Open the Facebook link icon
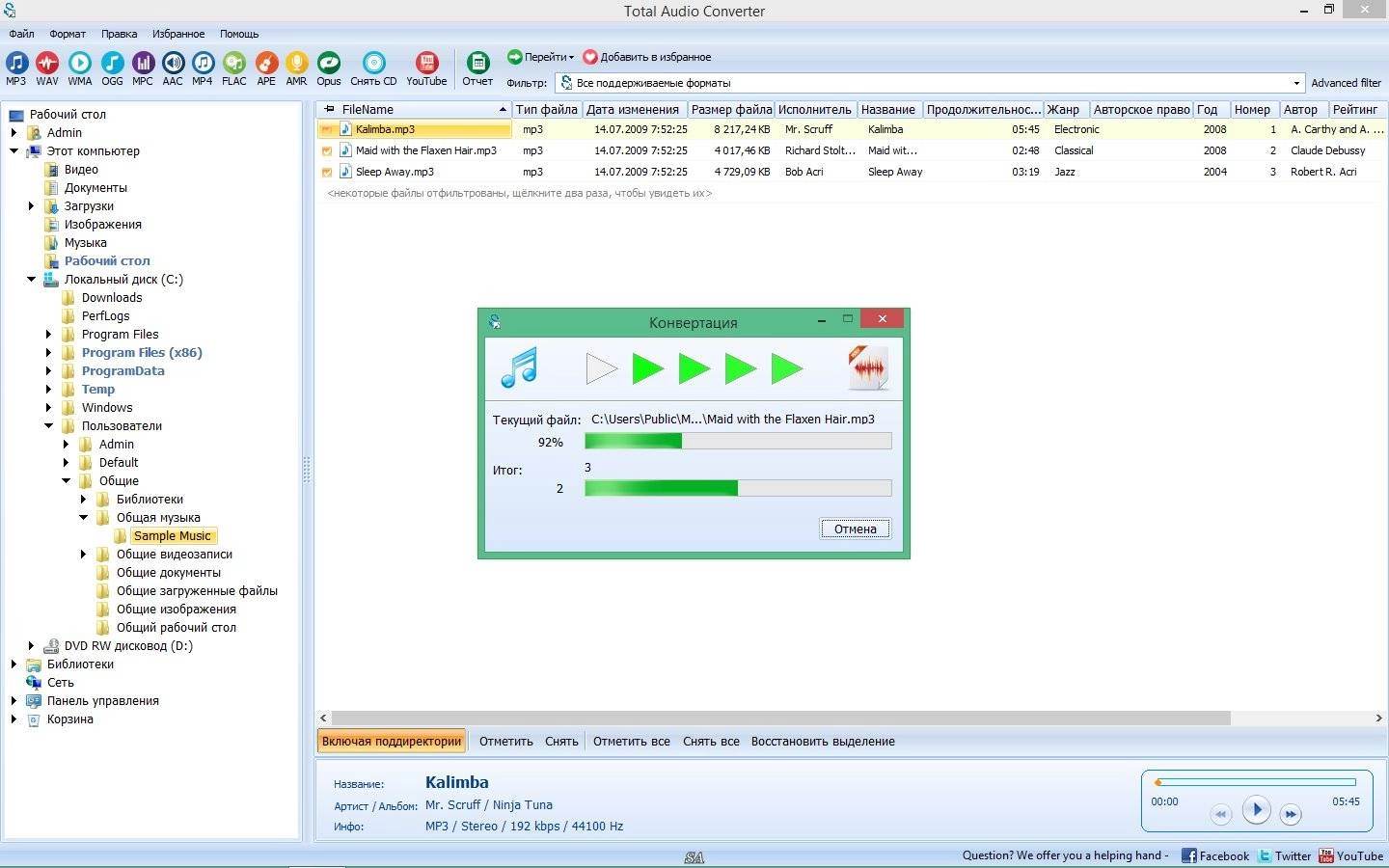Screen dimensions: 1389x868 [x=1189, y=855]
